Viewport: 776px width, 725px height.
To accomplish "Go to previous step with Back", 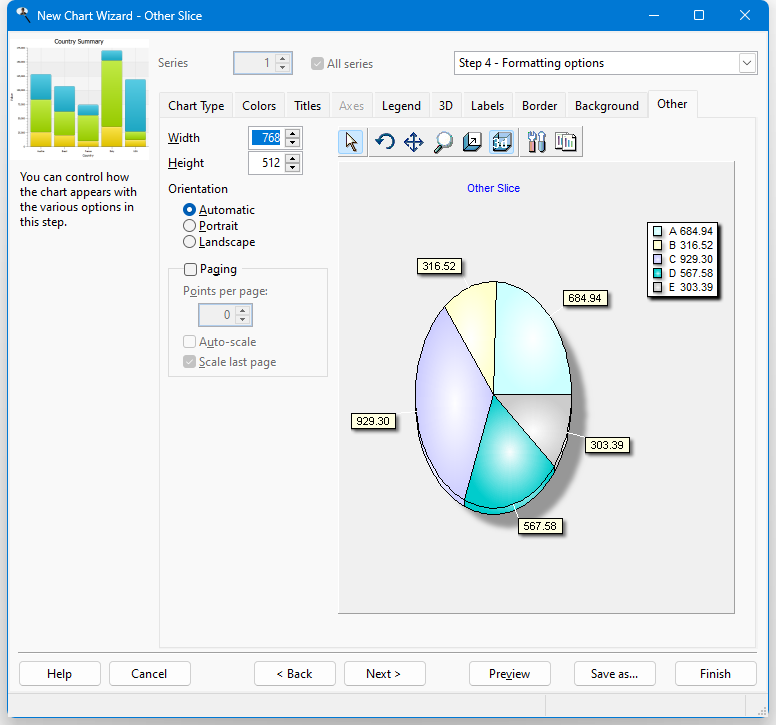I will (x=294, y=674).
